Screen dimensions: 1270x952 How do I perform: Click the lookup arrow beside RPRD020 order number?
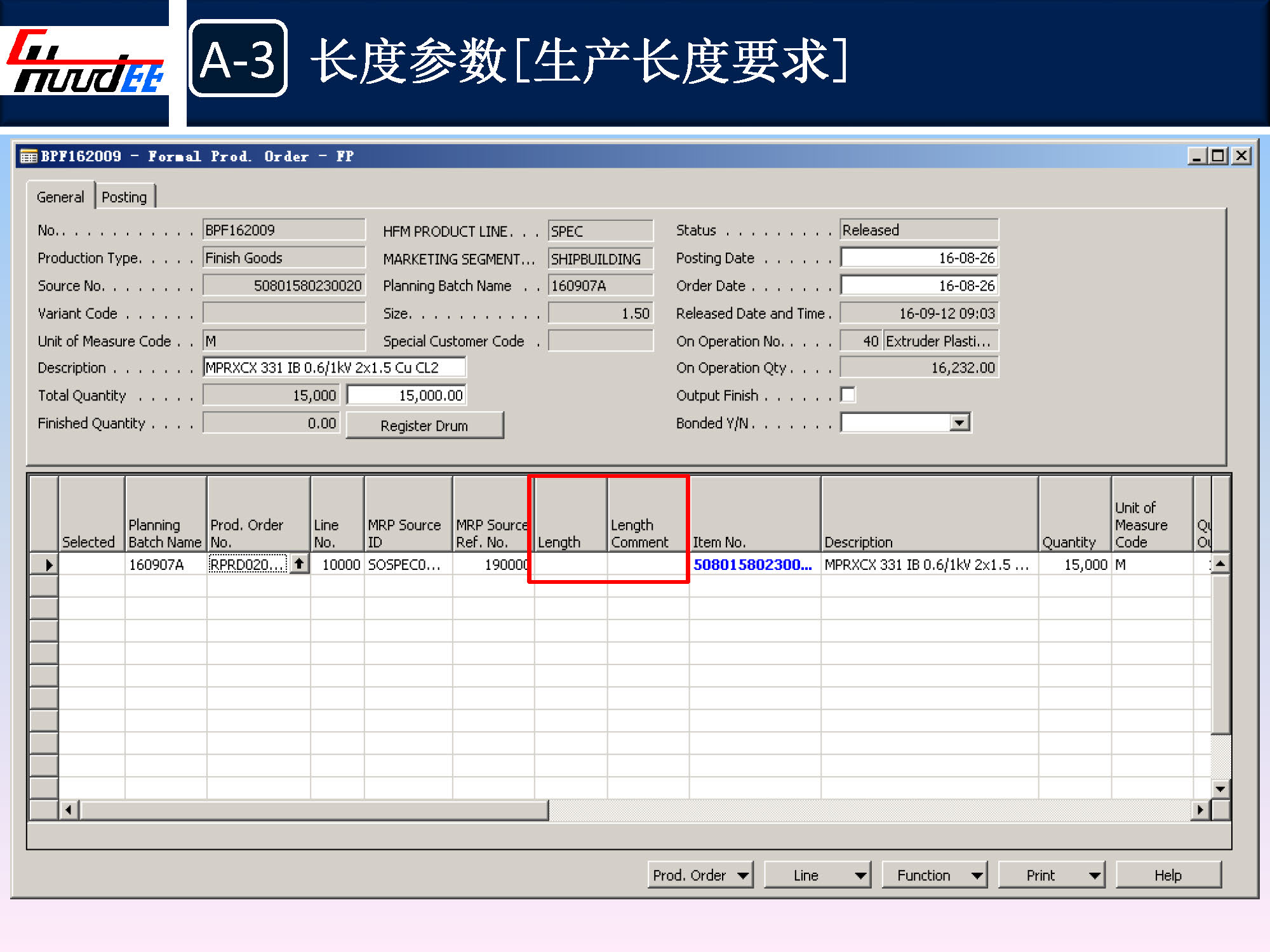coord(299,564)
